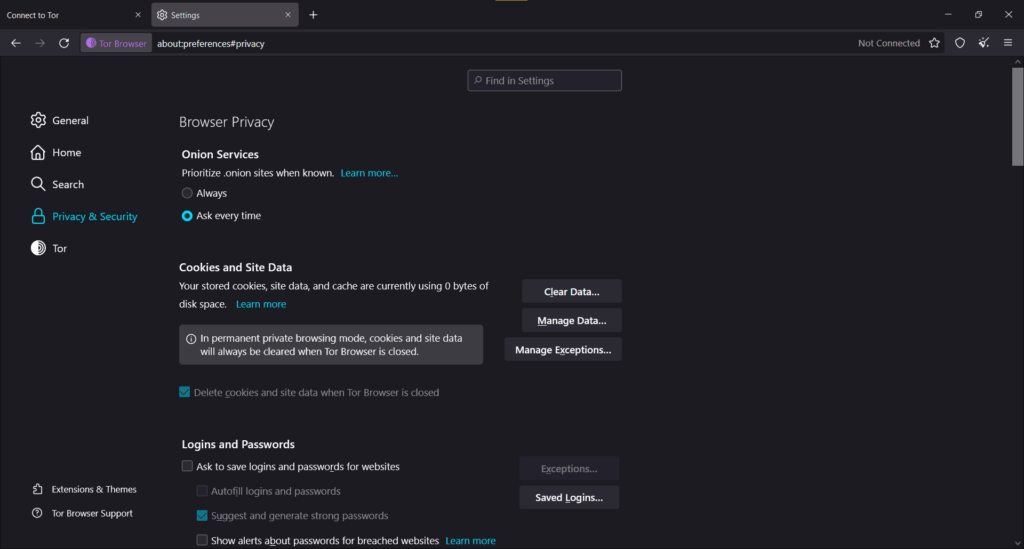Image resolution: width=1024 pixels, height=549 pixels.
Task: Open Learn more link for cookies
Action: tap(261, 304)
